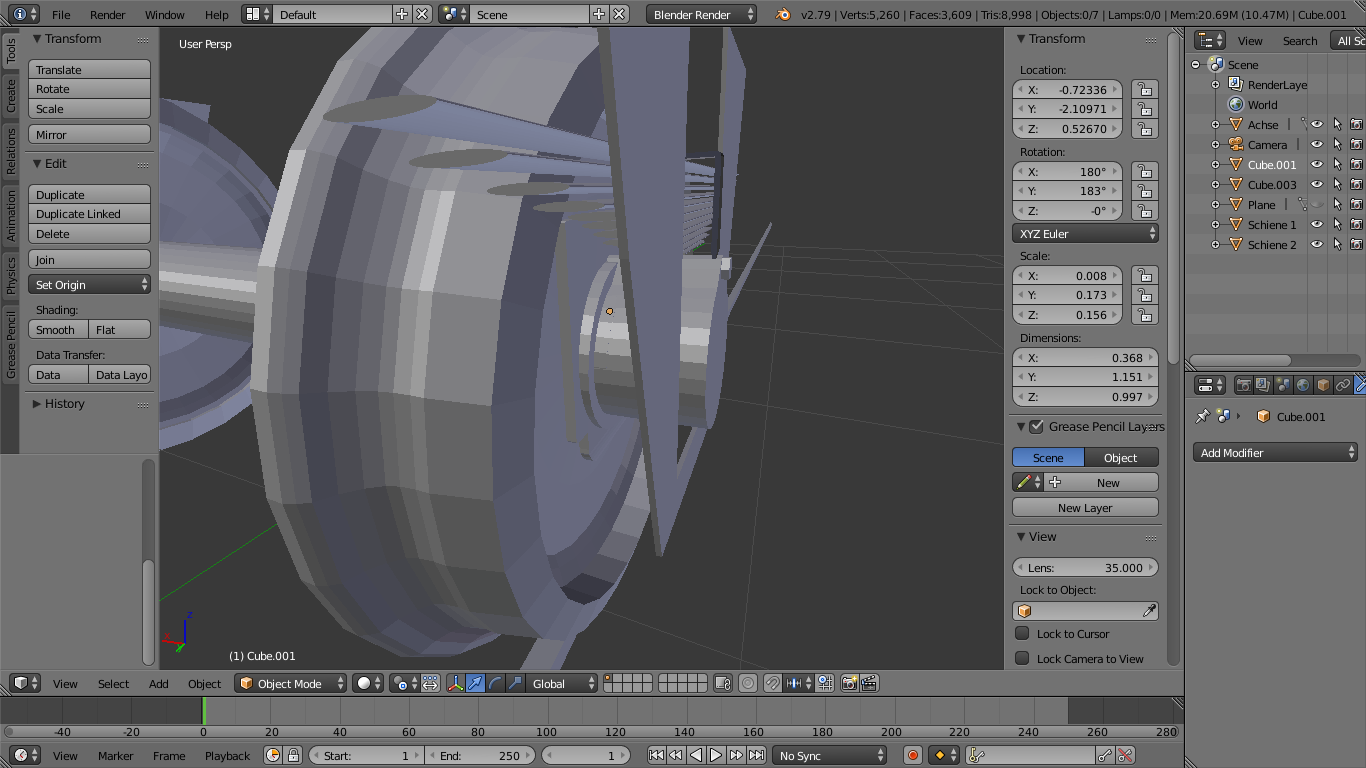The image size is (1366, 768).
Task: Click the Add Modifier button
Action: [1275, 453]
